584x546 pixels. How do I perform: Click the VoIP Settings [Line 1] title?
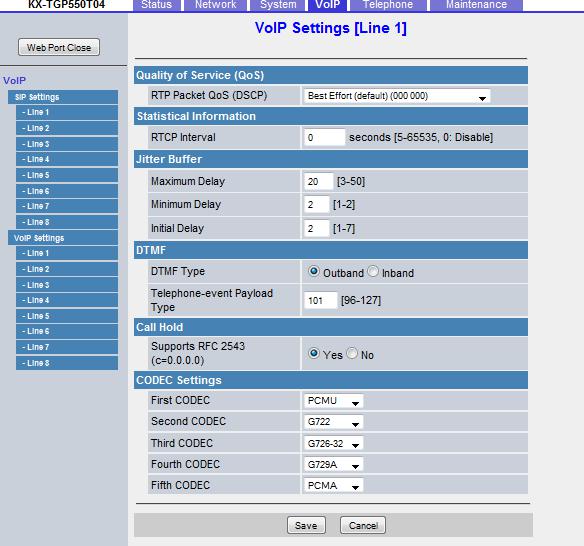[x=331, y=28]
